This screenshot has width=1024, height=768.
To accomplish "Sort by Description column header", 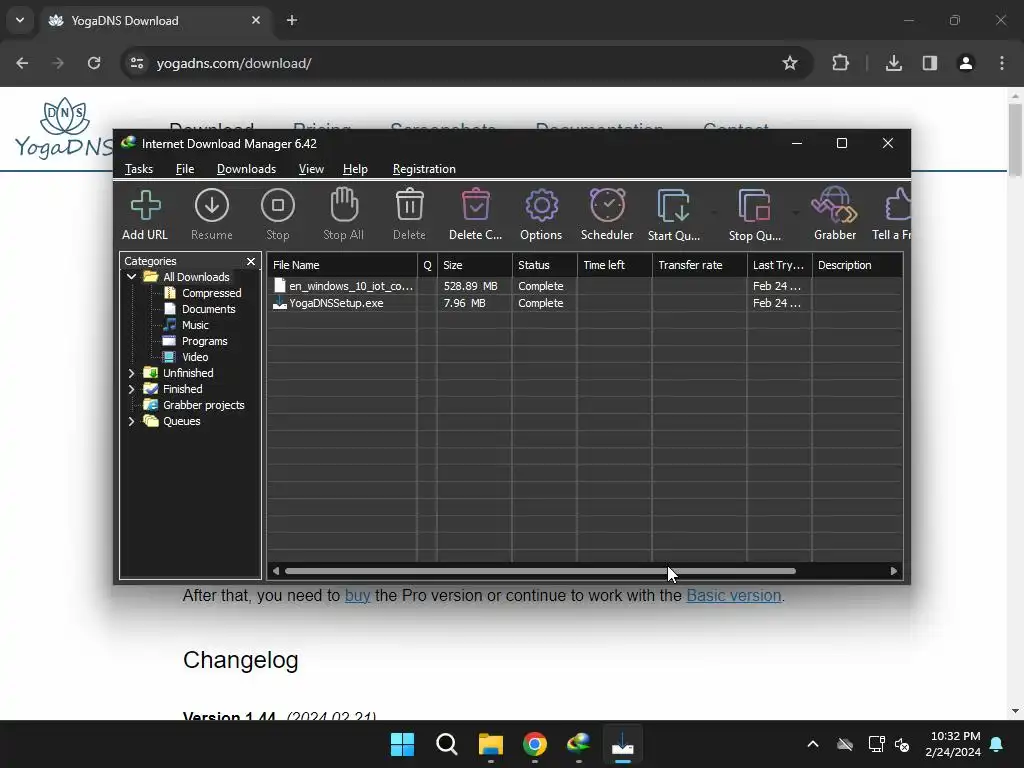I will (x=857, y=265).
